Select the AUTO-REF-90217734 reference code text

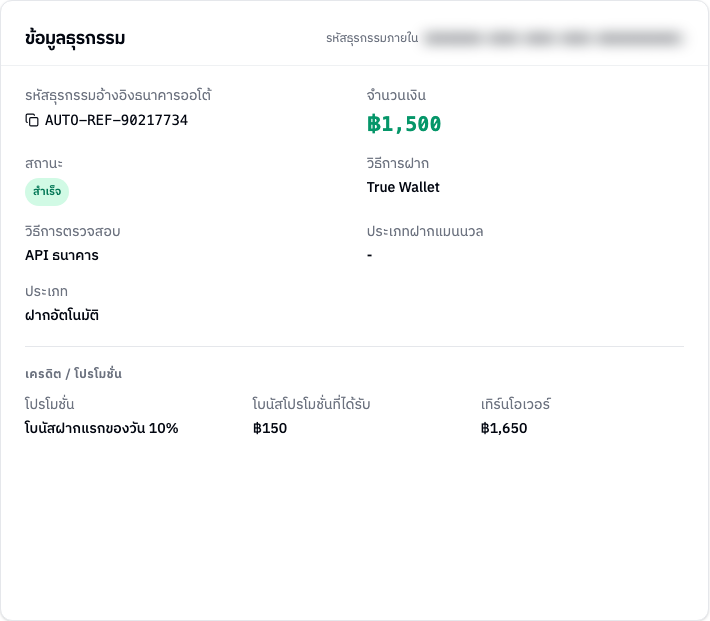pyautogui.click(x=116, y=120)
